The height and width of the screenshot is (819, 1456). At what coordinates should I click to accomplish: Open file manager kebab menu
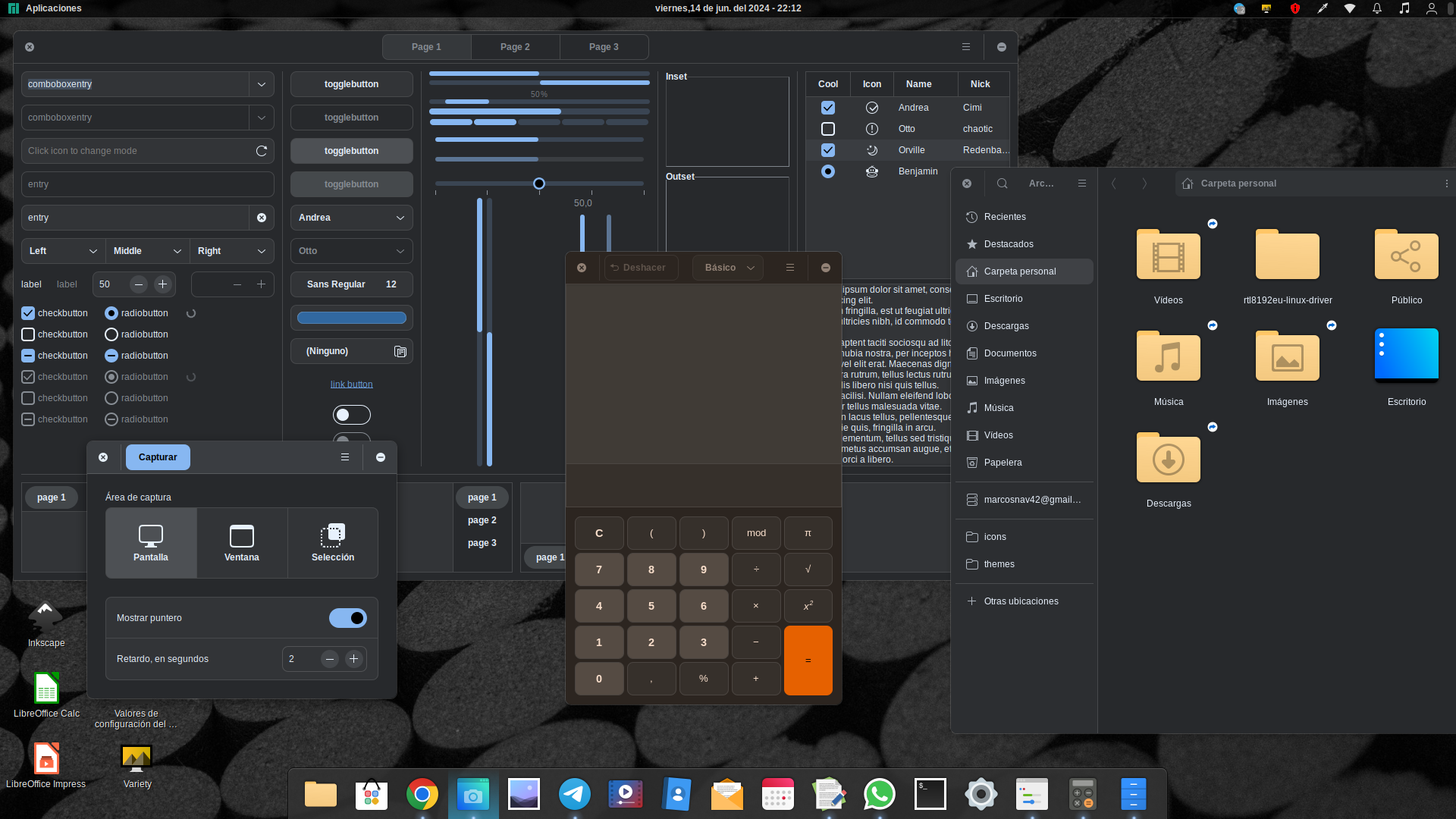[x=1446, y=184]
